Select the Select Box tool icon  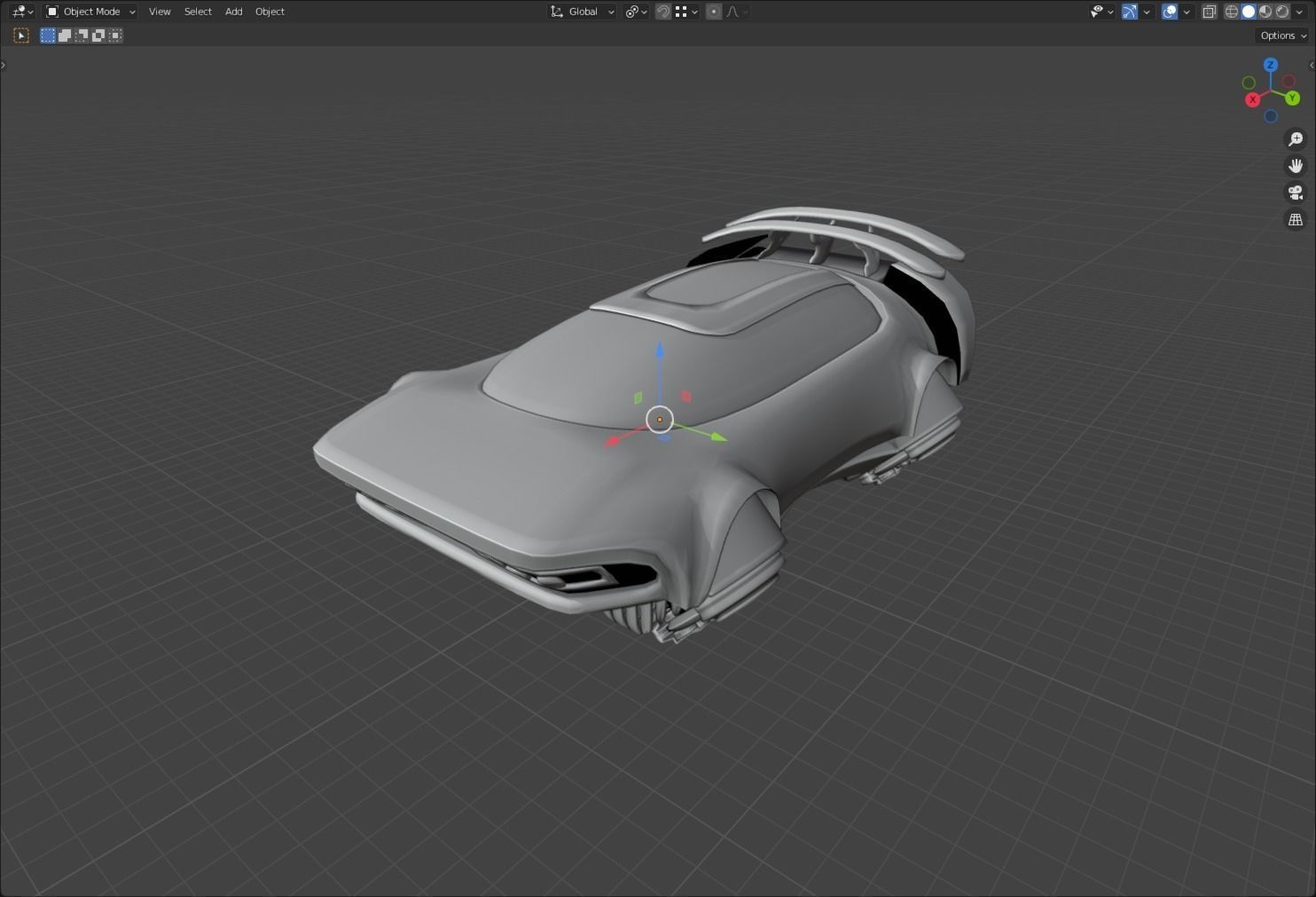[x=21, y=35]
